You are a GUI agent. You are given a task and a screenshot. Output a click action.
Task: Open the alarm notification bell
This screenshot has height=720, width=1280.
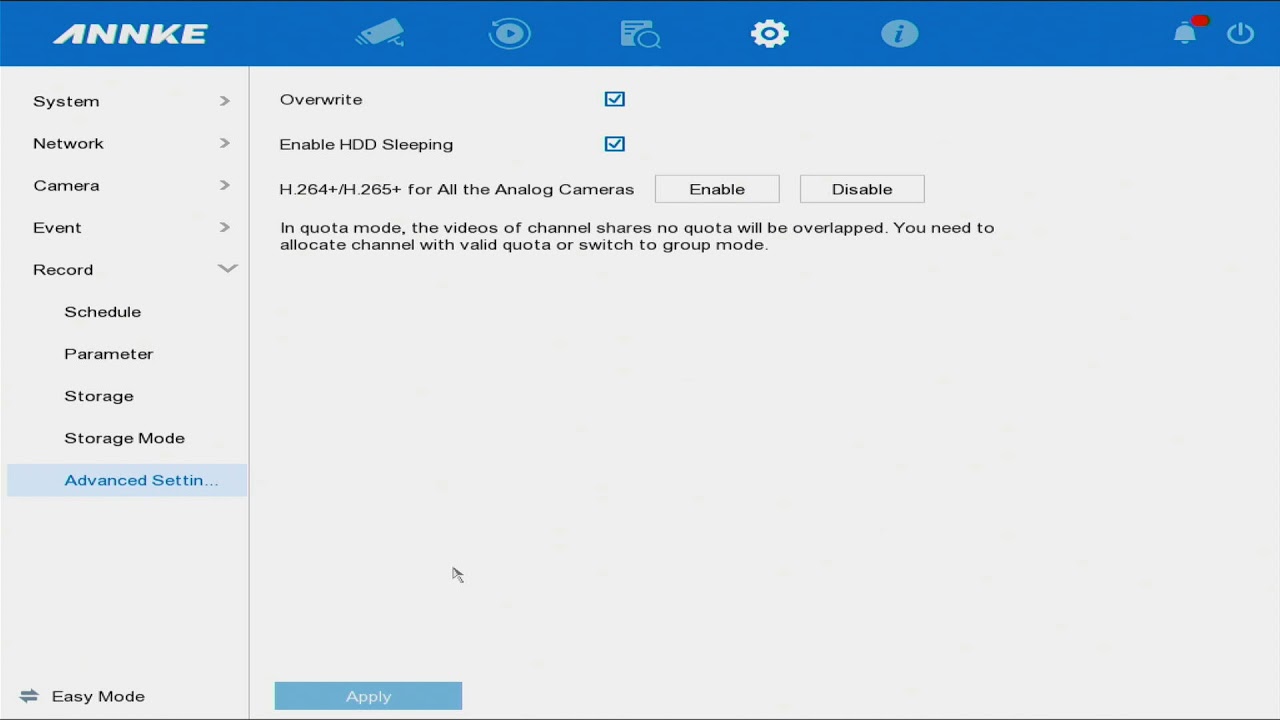point(1186,33)
